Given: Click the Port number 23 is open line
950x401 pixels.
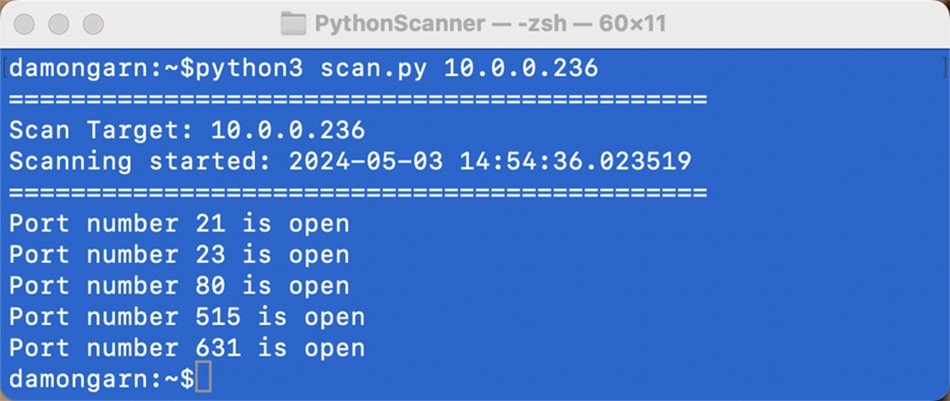Looking at the screenshot, I should click(179, 255).
